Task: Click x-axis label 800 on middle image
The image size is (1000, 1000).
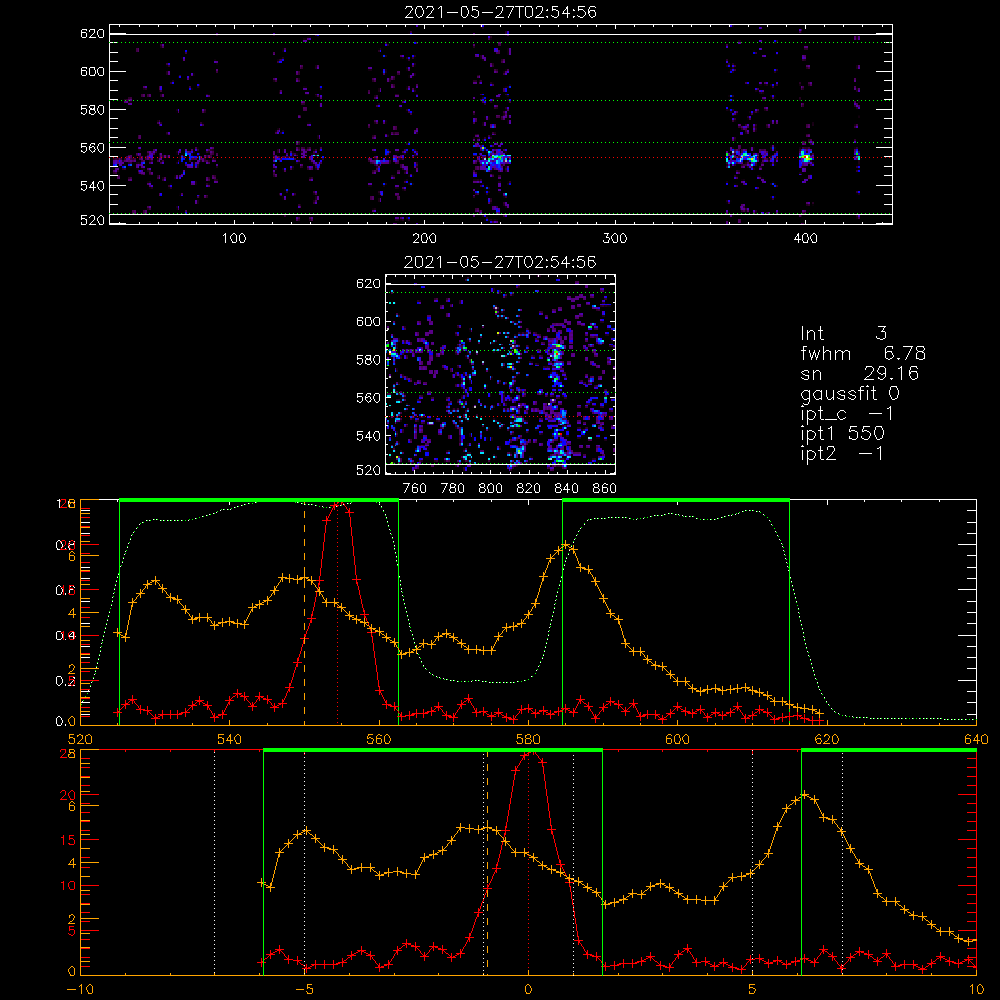Action: (x=490, y=489)
